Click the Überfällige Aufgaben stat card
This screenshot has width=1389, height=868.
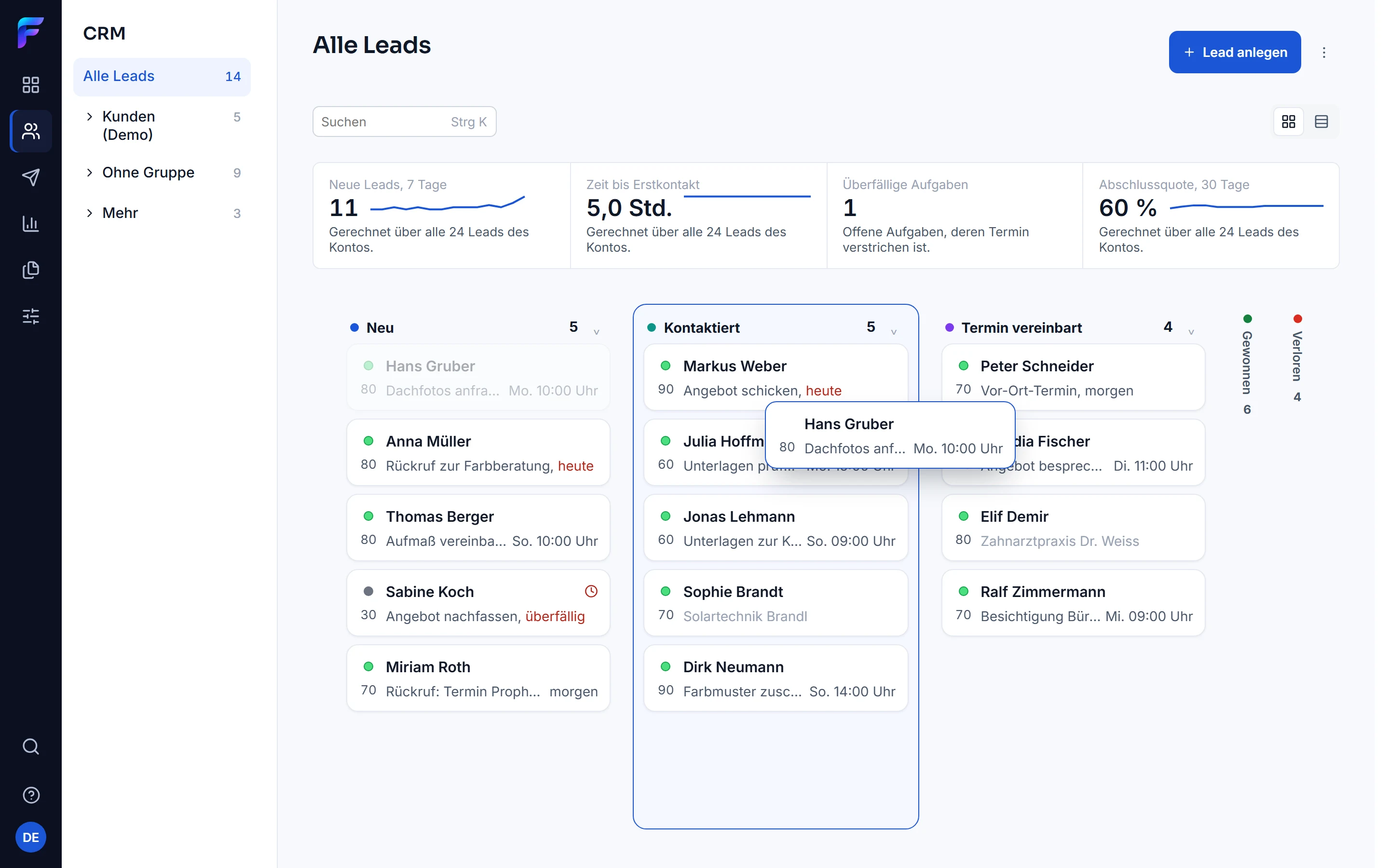pyautogui.click(x=954, y=216)
